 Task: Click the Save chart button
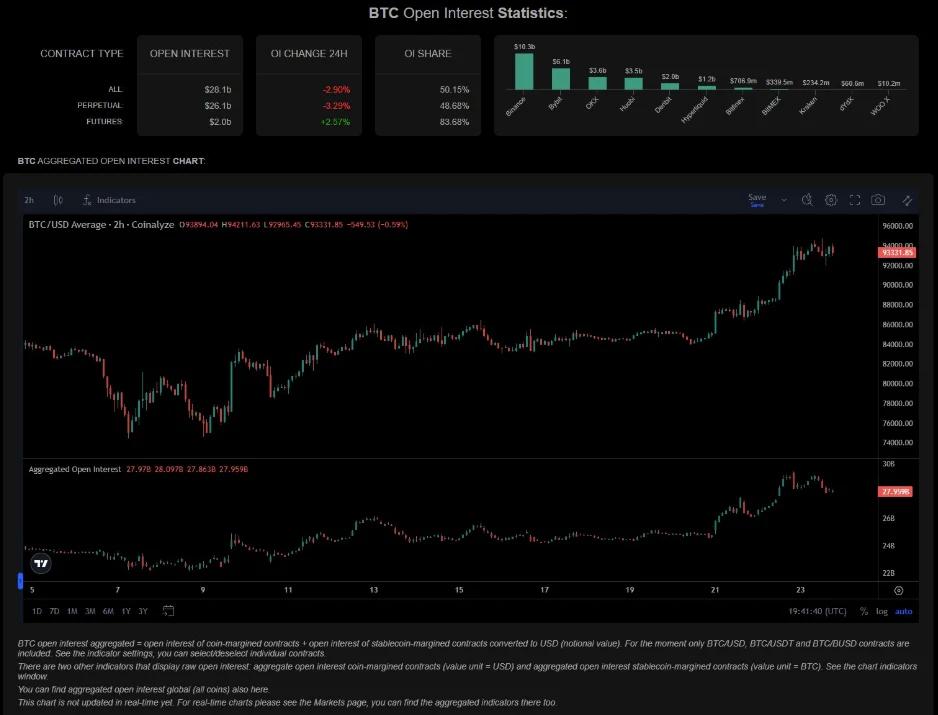[757, 200]
